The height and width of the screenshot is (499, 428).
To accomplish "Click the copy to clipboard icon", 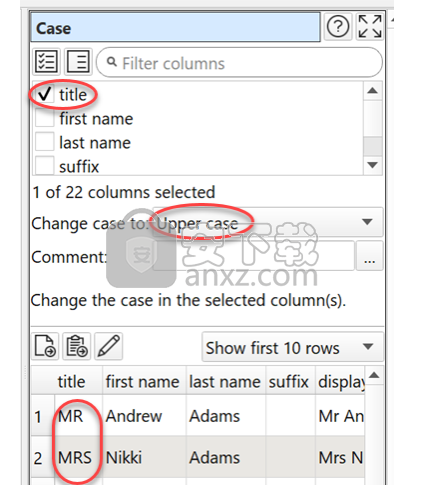I will (x=77, y=346).
